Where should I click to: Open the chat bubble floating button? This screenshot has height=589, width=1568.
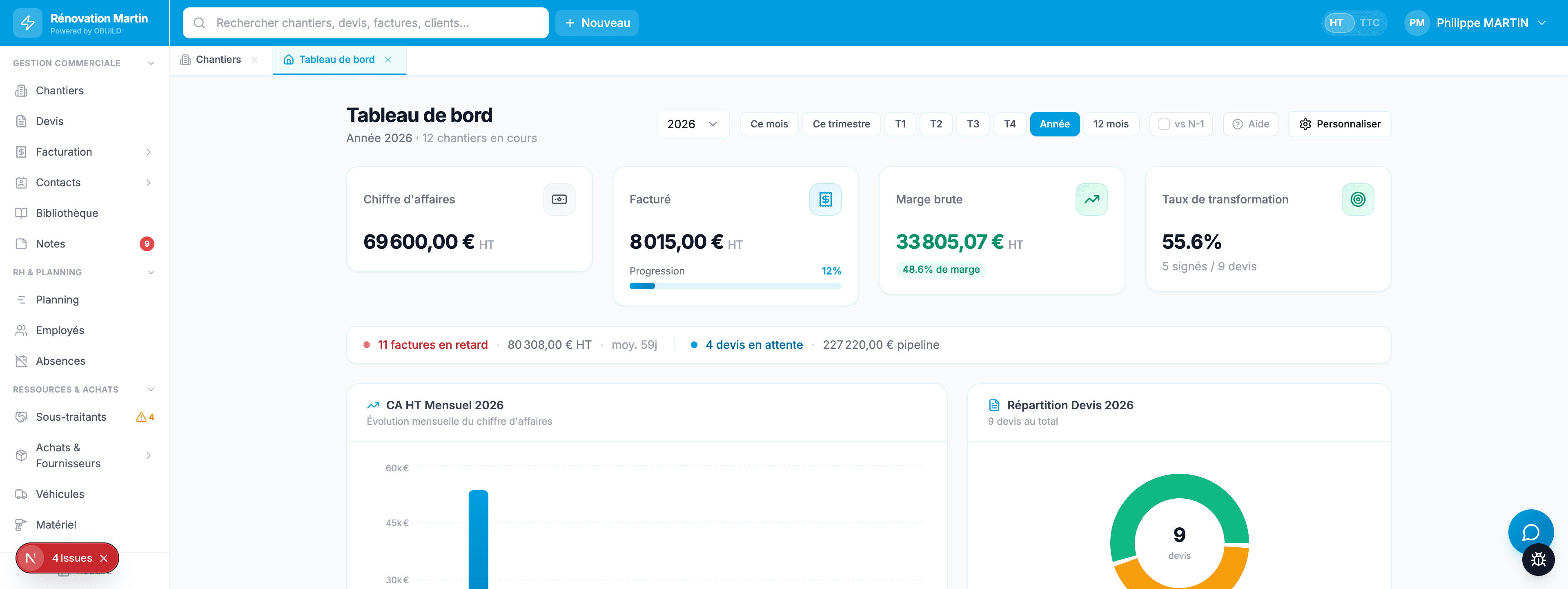coord(1530,532)
